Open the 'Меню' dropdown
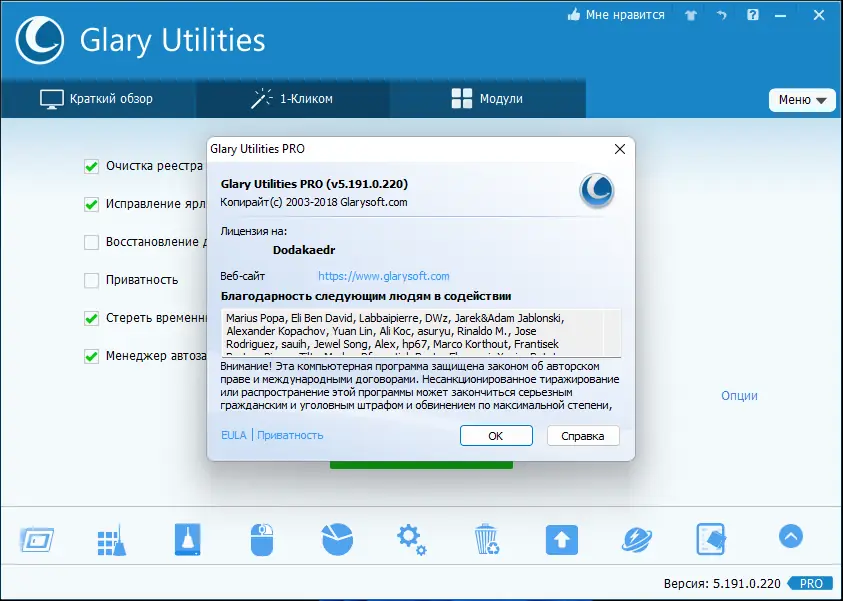The height and width of the screenshot is (601, 843). (802, 100)
